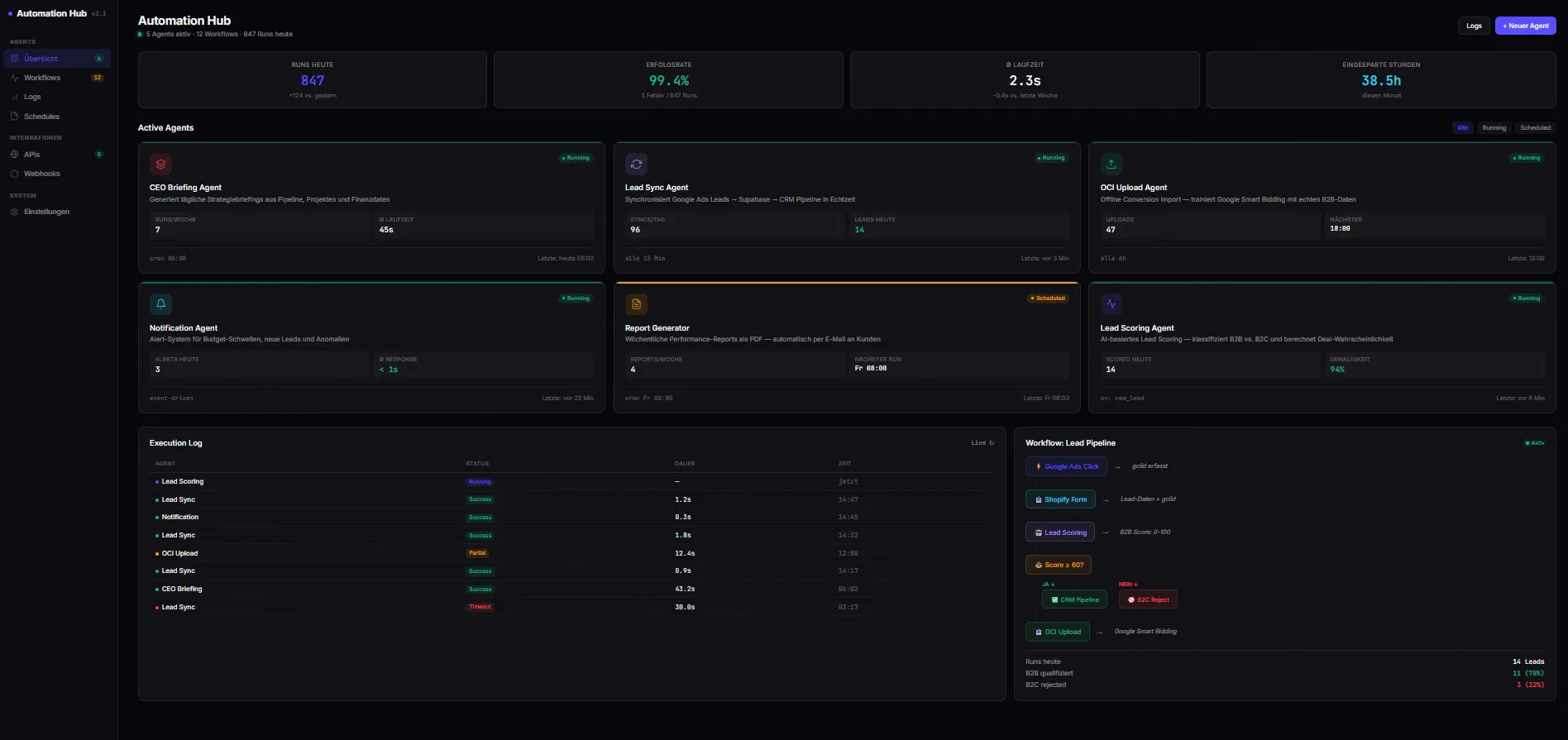Image resolution: width=1568 pixels, height=740 pixels.
Task: Click the Partial status of OCI Upload row
Action: click(477, 553)
